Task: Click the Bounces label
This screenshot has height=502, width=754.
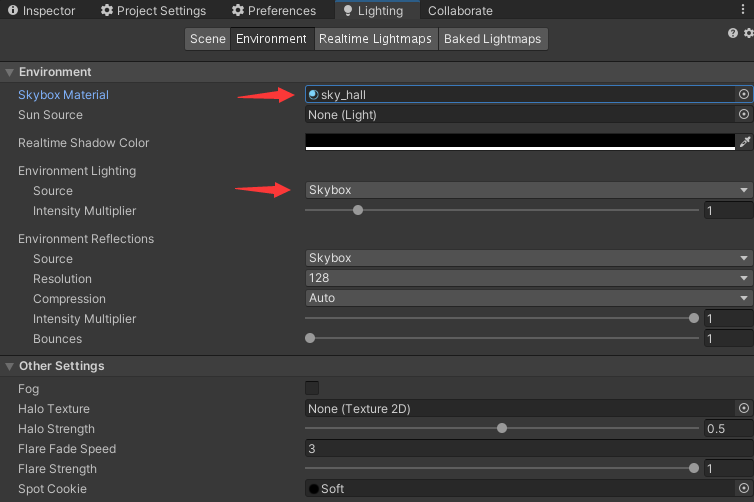Action: pos(58,339)
